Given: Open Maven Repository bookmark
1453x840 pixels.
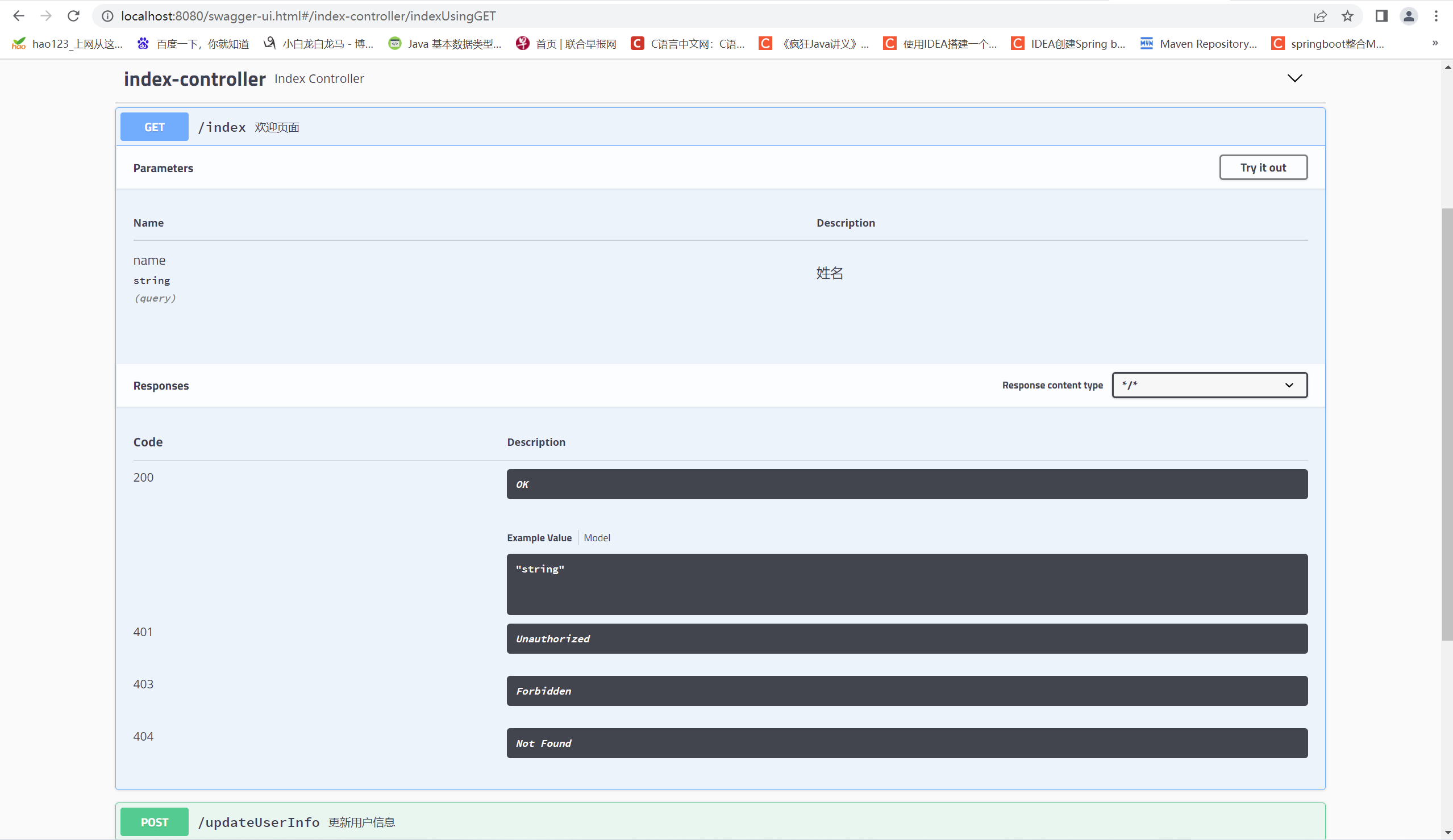Looking at the screenshot, I should click(1199, 44).
